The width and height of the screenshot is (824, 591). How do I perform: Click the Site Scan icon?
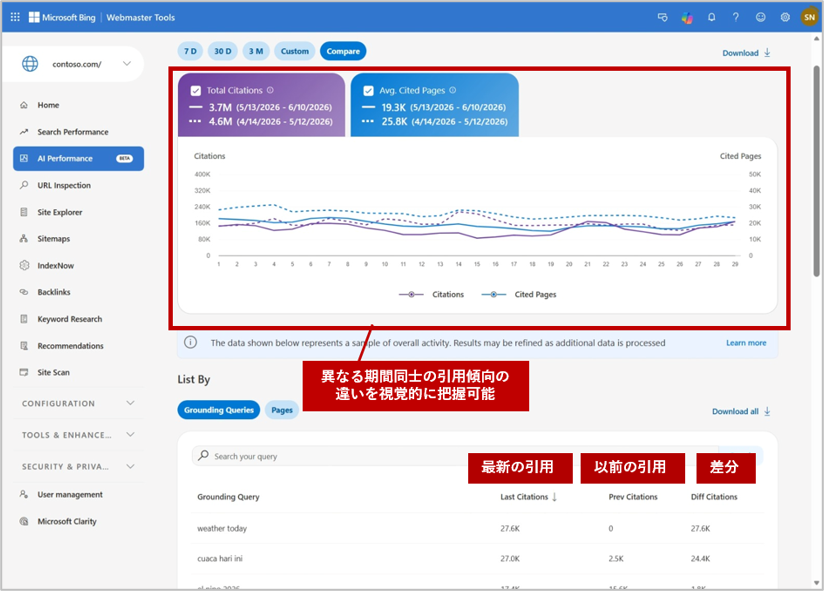[x=24, y=372]
